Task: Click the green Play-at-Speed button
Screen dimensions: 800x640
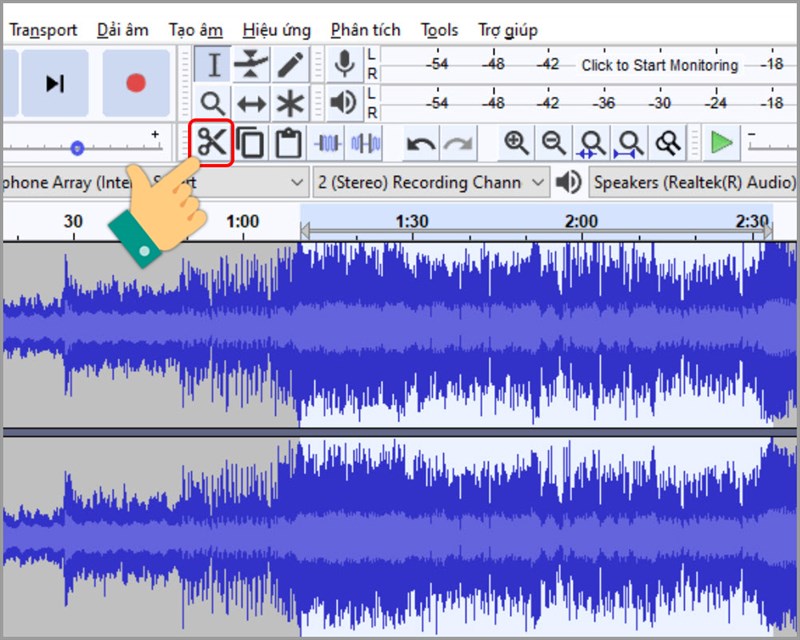Action: point(720,142)
